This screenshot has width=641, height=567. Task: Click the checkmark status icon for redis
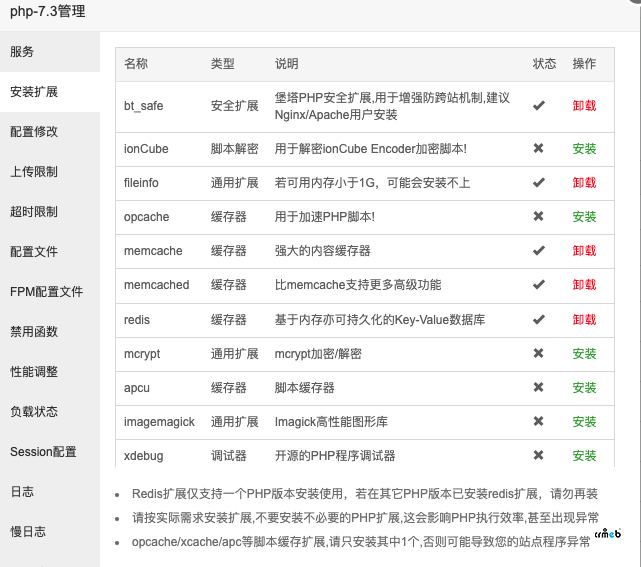[x=539, y=320]
